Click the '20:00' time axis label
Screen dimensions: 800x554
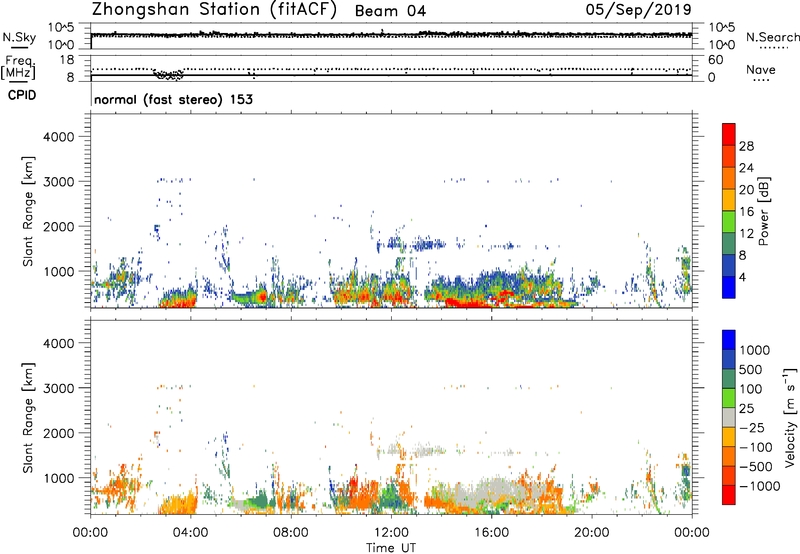591,533
